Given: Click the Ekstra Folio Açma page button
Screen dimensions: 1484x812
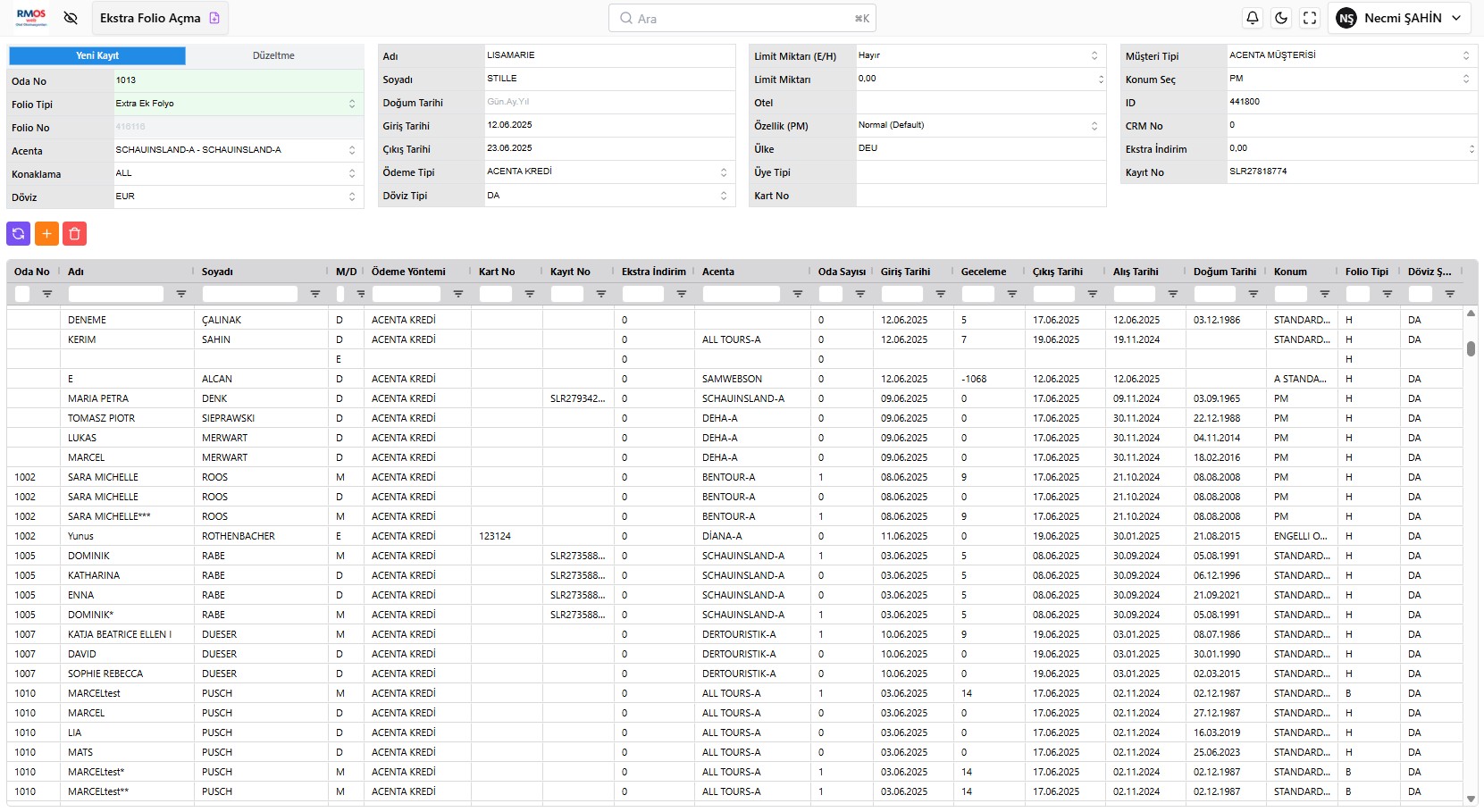Looking at the screenshot, I should coord(159,18).
